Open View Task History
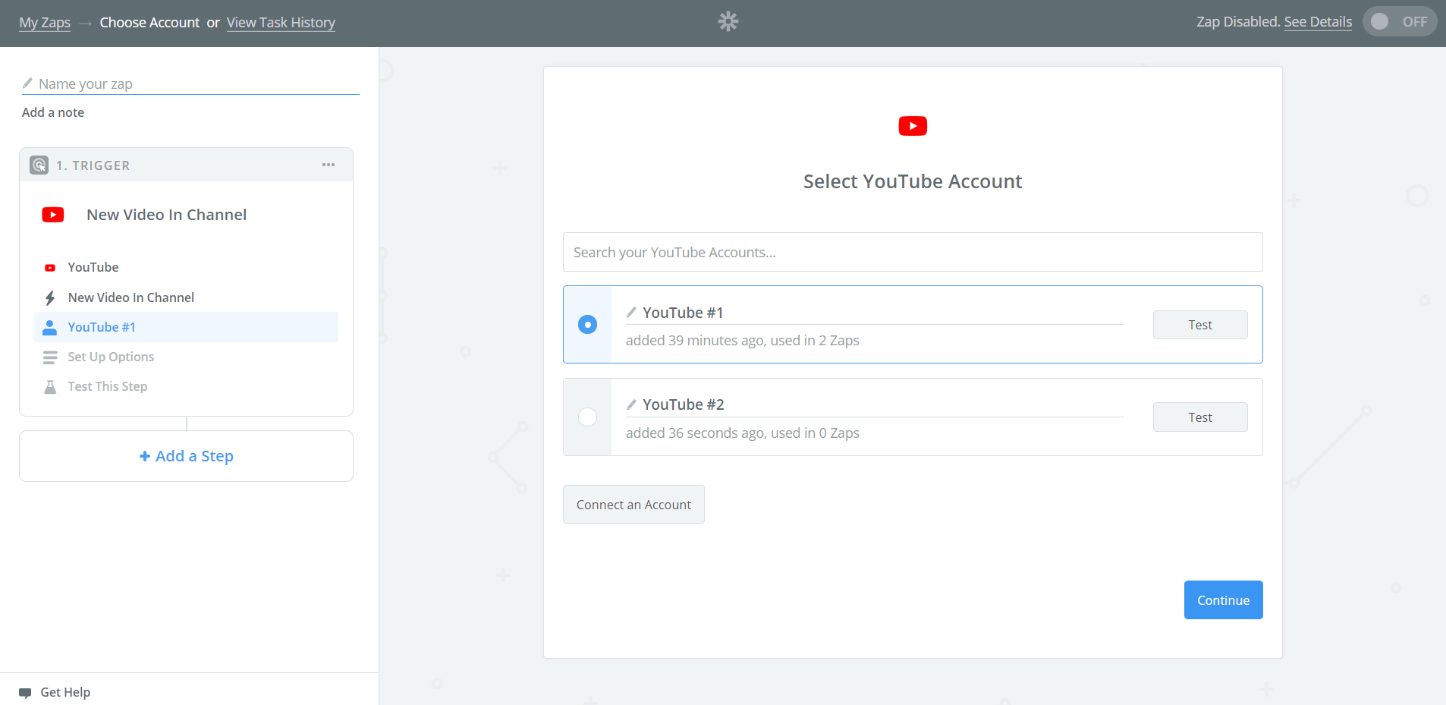This screenshot has width=1446, height=705. 281,21
